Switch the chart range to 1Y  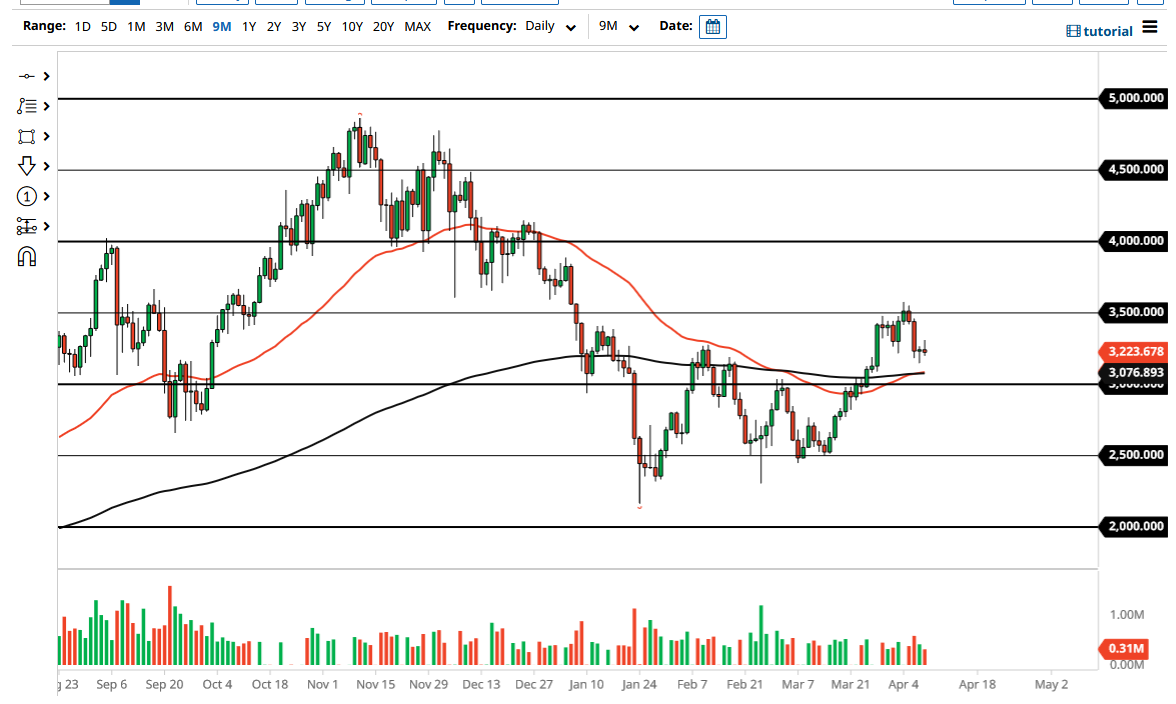(x=248, y=27)
